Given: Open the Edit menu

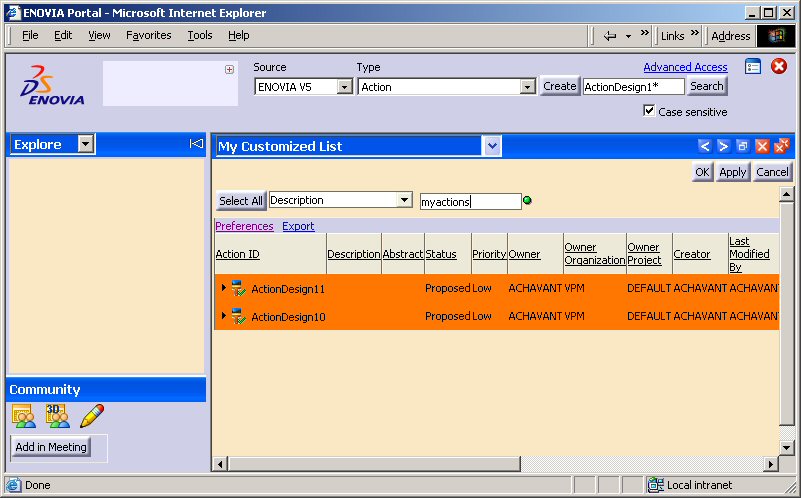Looking at the screenshot, I should tap(63, 35).
